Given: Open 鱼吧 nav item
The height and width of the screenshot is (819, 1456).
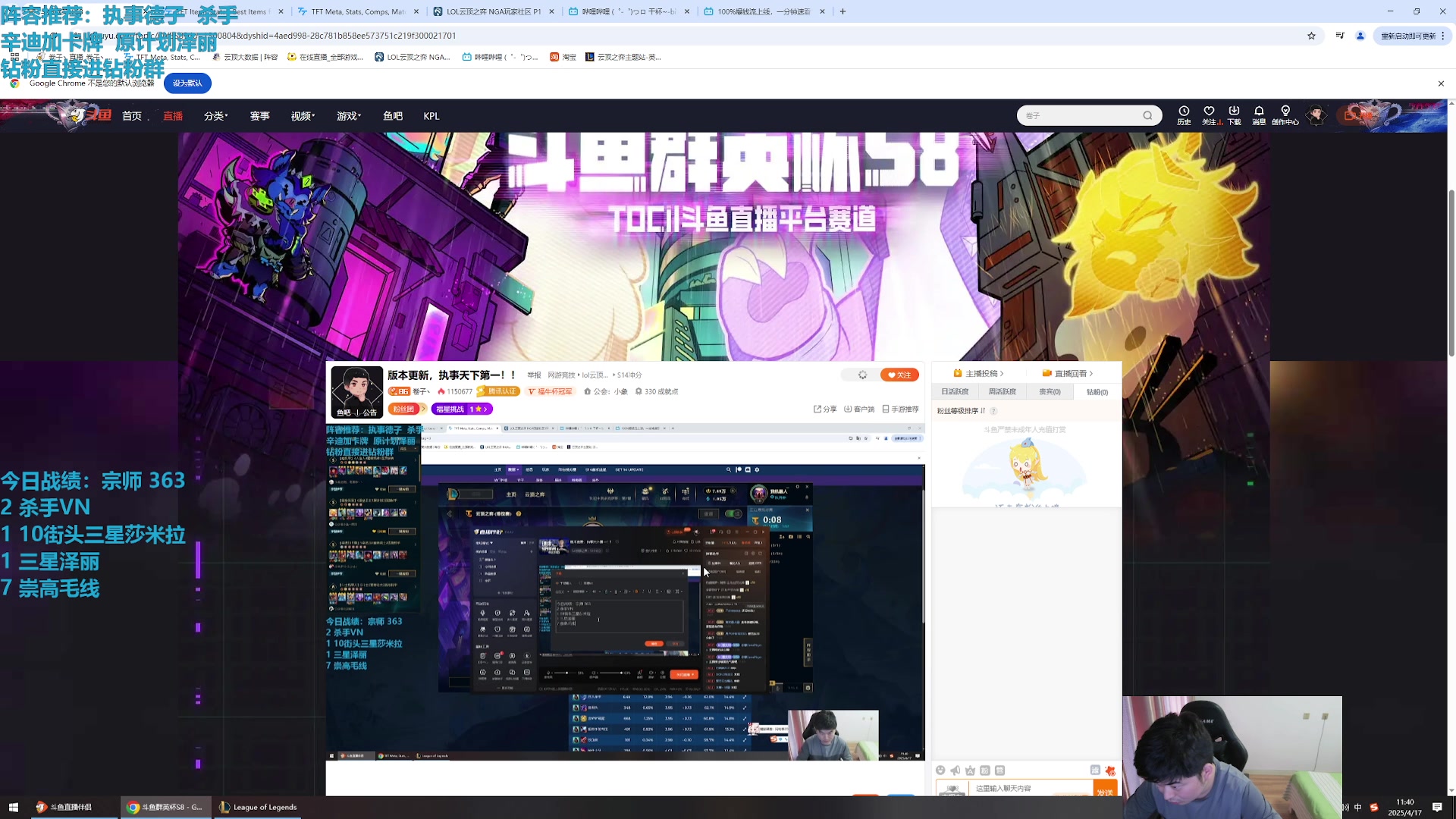Looking at the screenshot, I should (x=393, y=116).
